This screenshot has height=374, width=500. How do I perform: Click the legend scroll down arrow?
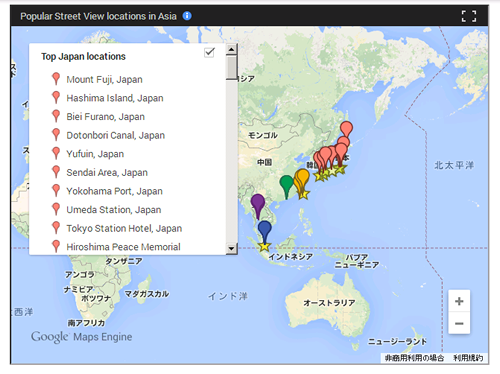point(231,248)
